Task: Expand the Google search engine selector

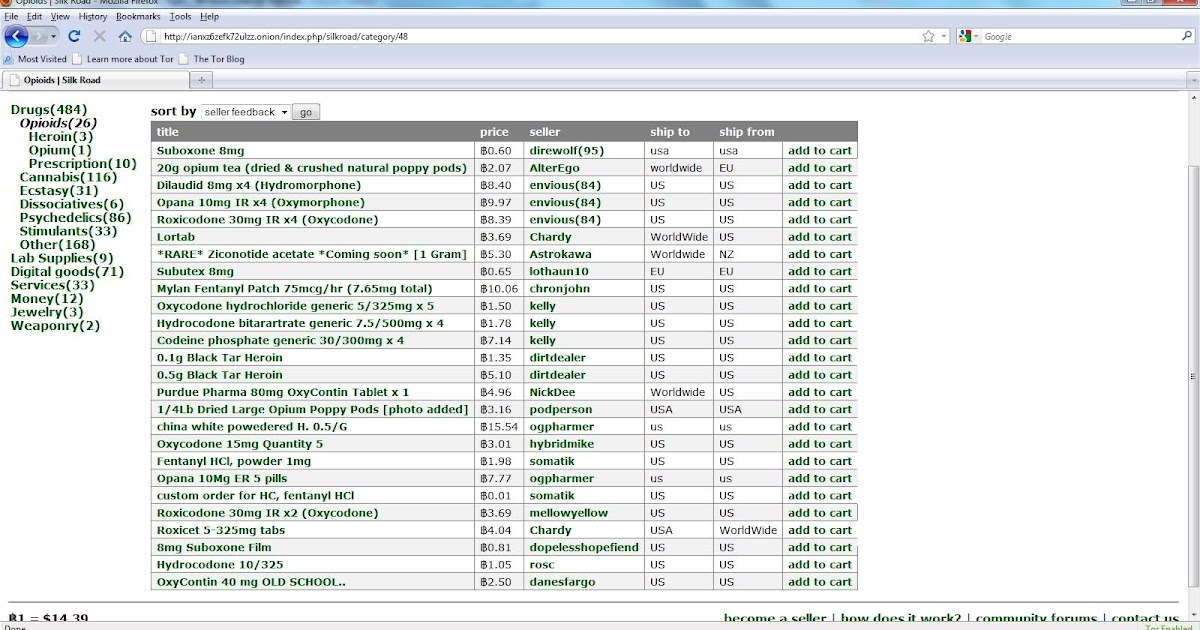Action: tap(969, 36)
